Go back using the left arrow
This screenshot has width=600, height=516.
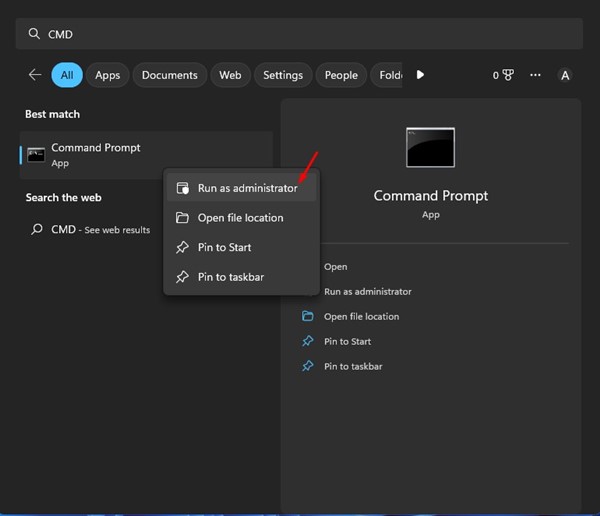tap(35, 75)
